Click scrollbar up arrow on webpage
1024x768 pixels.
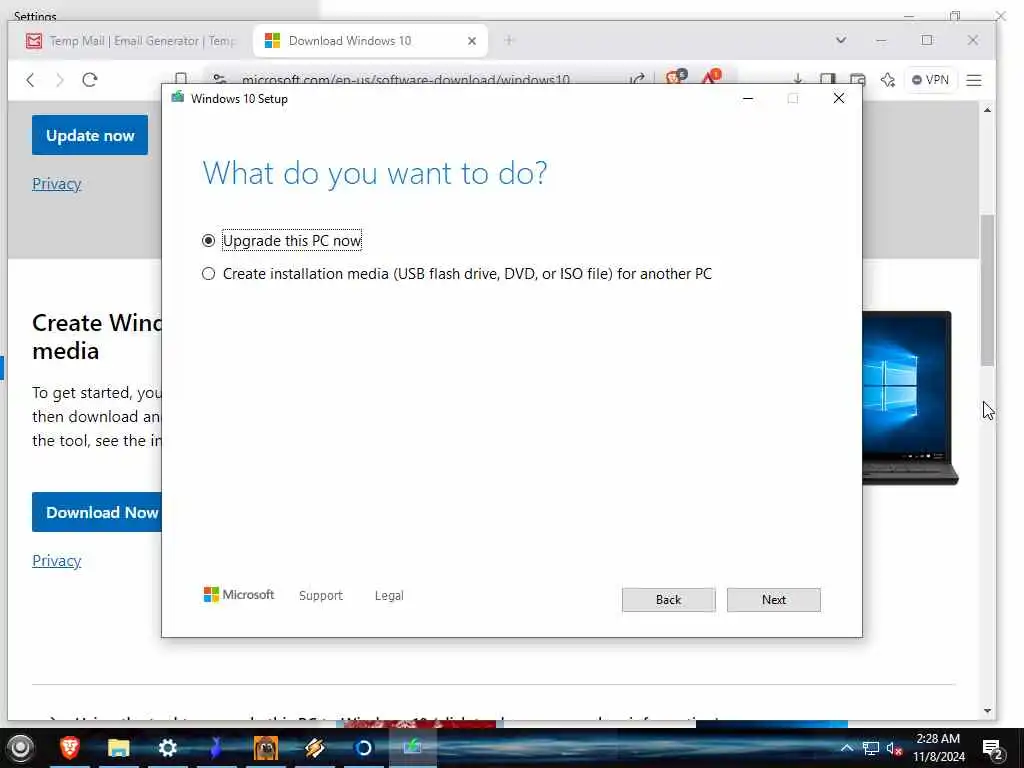[987, 110]
